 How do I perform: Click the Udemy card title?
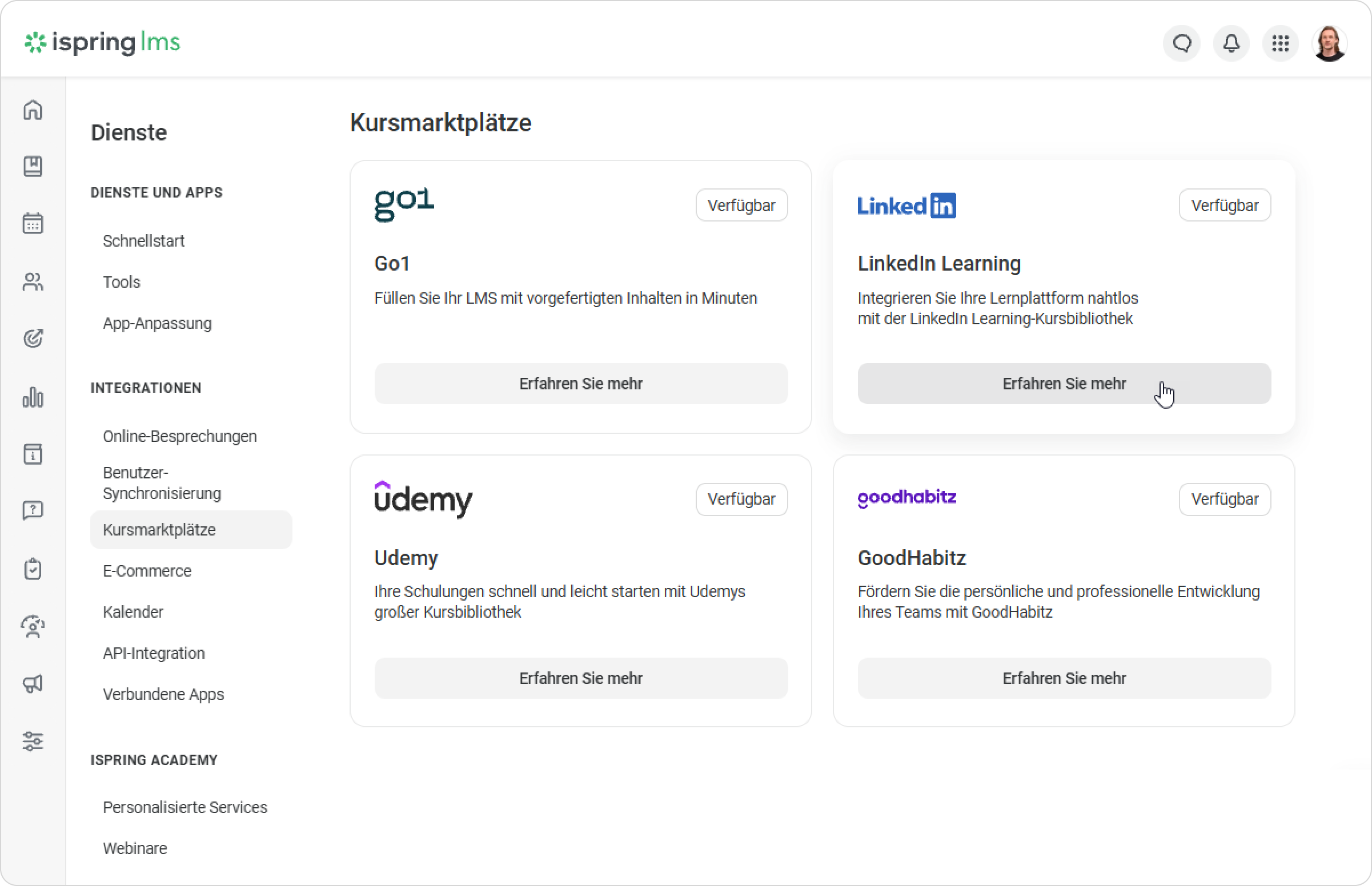point(406,558)
